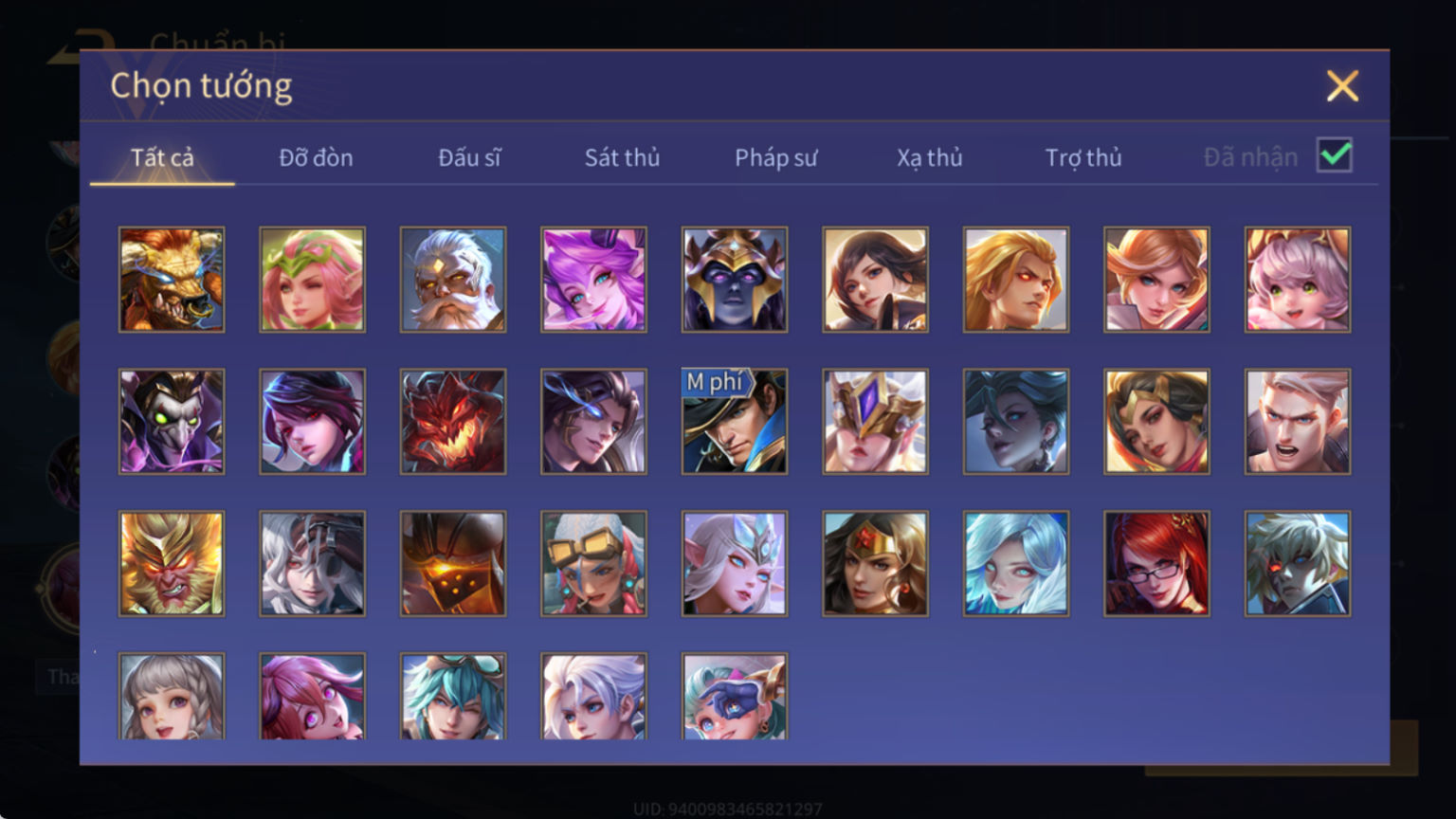This screenshot has height=819, width=1456.
Task: Switch to the Đỡ đòn tab
Action: click(316, 157)
